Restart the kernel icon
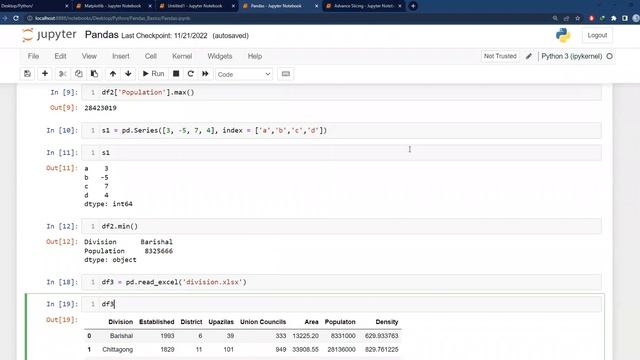The height and width of the screenshot is (360, 640). point(191,74)
